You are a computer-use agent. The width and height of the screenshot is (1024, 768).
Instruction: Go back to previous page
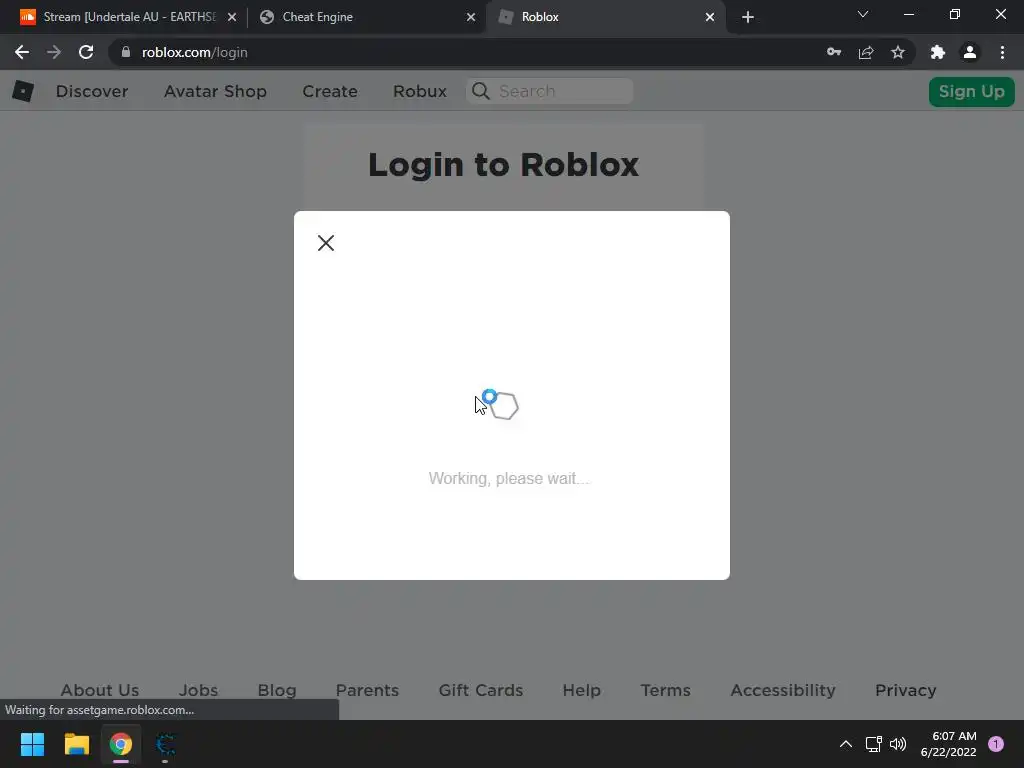(22, 52)
